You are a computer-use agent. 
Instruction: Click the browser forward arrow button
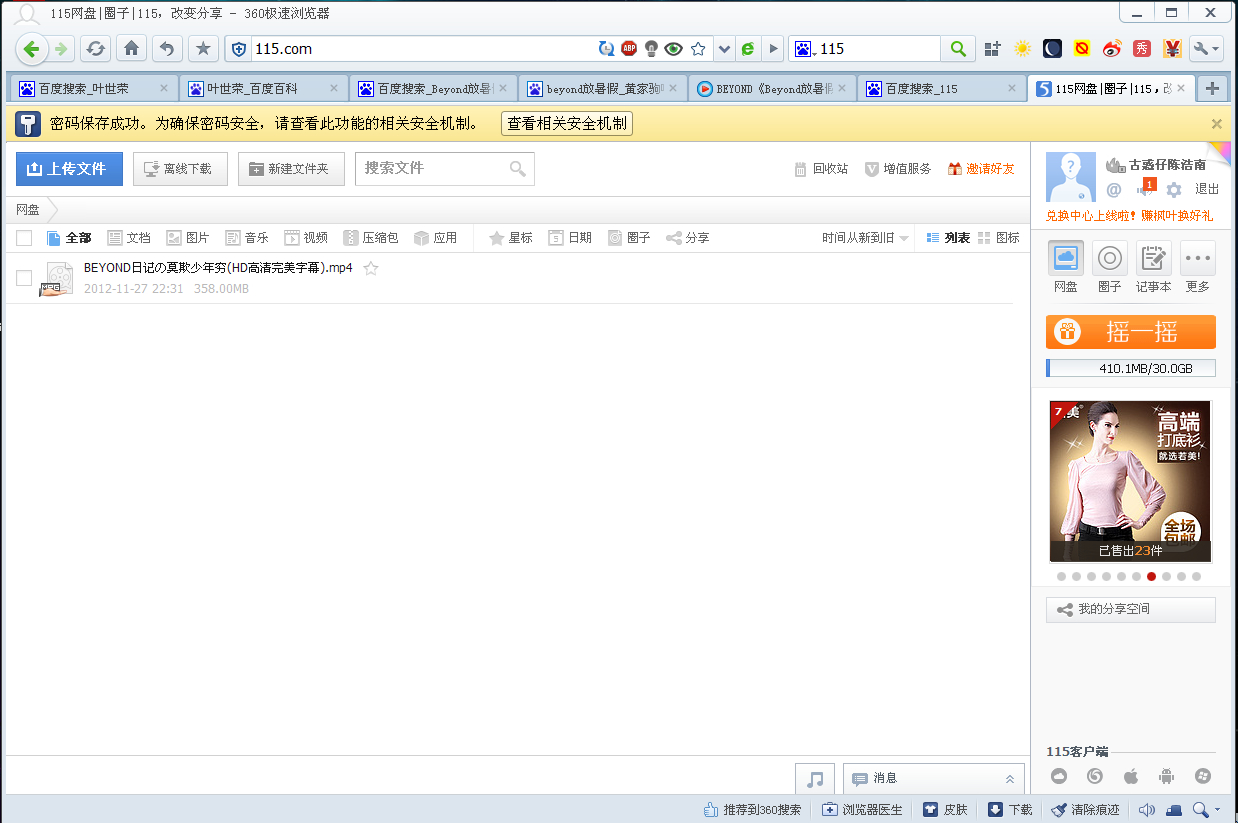tap(61, 48)
